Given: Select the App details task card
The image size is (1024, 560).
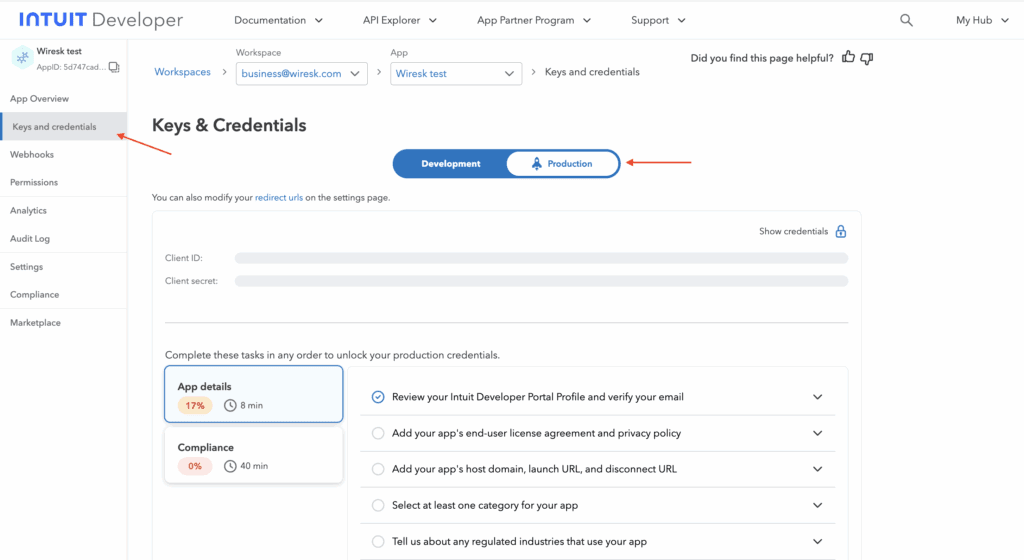Looking at the screenshot, I should (x=253, y=394).
